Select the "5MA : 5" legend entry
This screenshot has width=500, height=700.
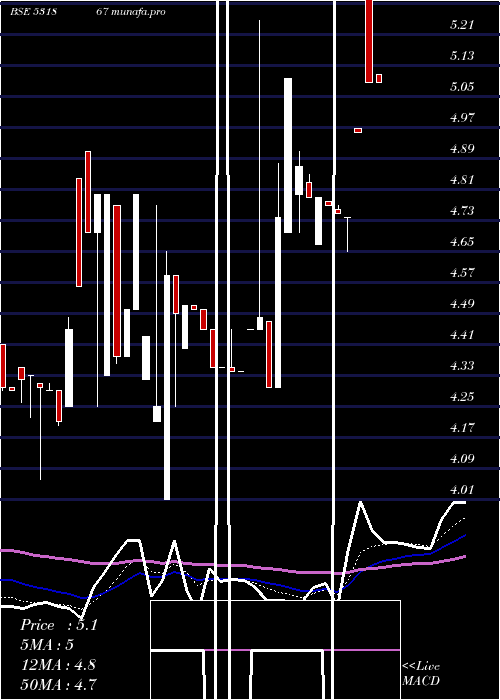click(x=46, y=645)
